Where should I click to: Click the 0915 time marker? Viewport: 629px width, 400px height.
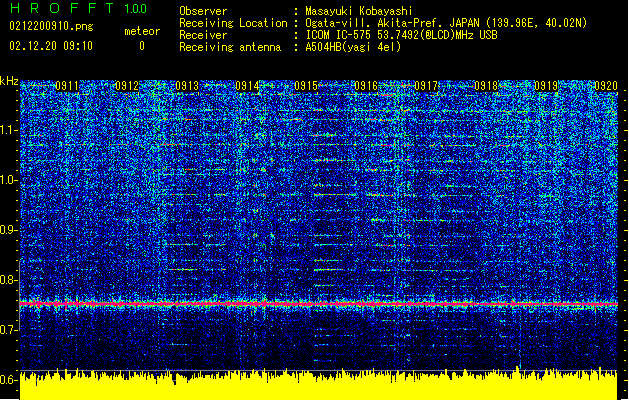(x=306, y=86)
